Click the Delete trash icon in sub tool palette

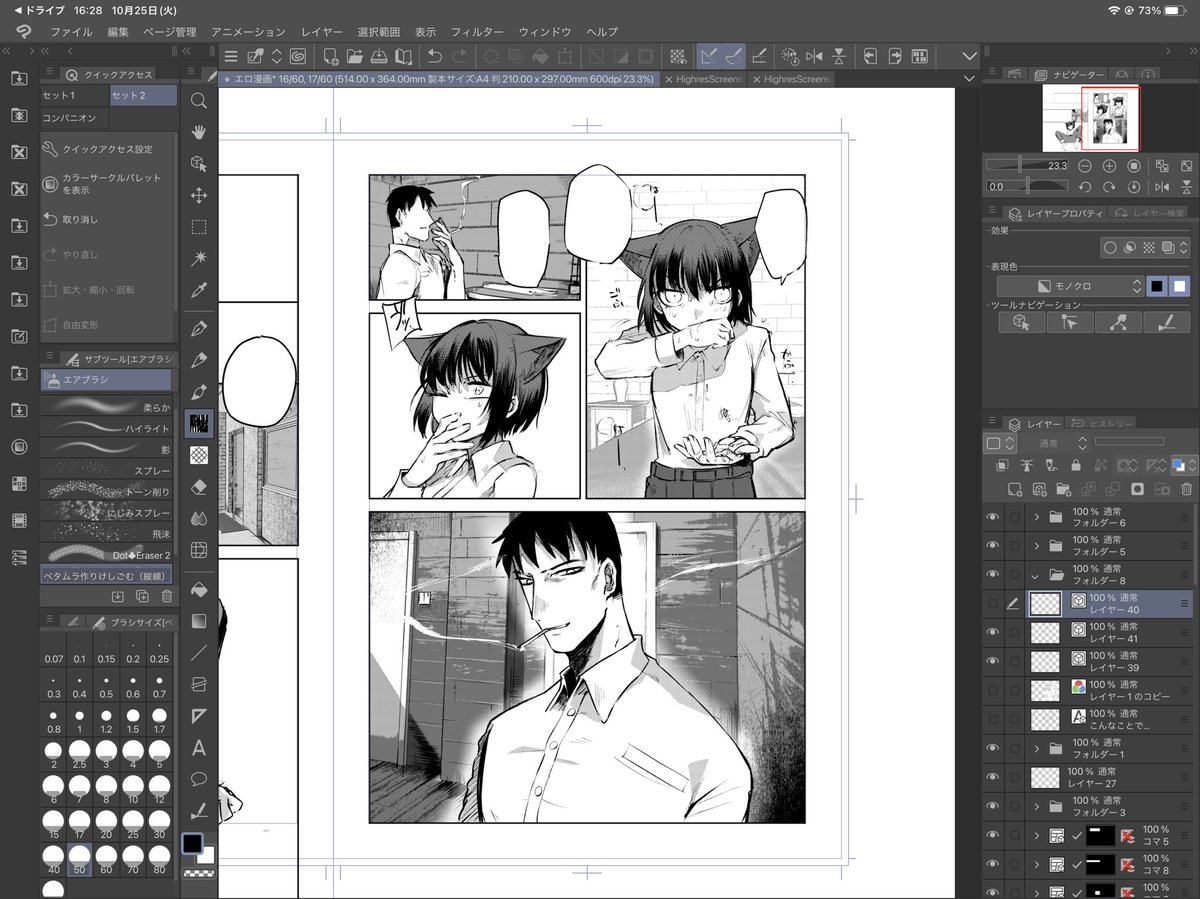coord(167,596)
